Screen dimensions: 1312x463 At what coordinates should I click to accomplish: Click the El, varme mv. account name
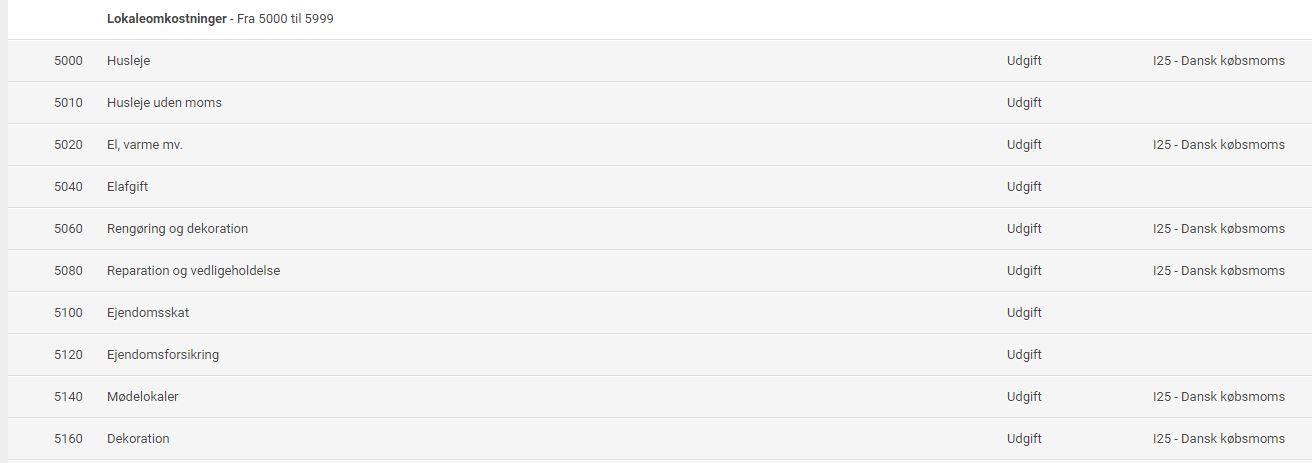[145, 145]
